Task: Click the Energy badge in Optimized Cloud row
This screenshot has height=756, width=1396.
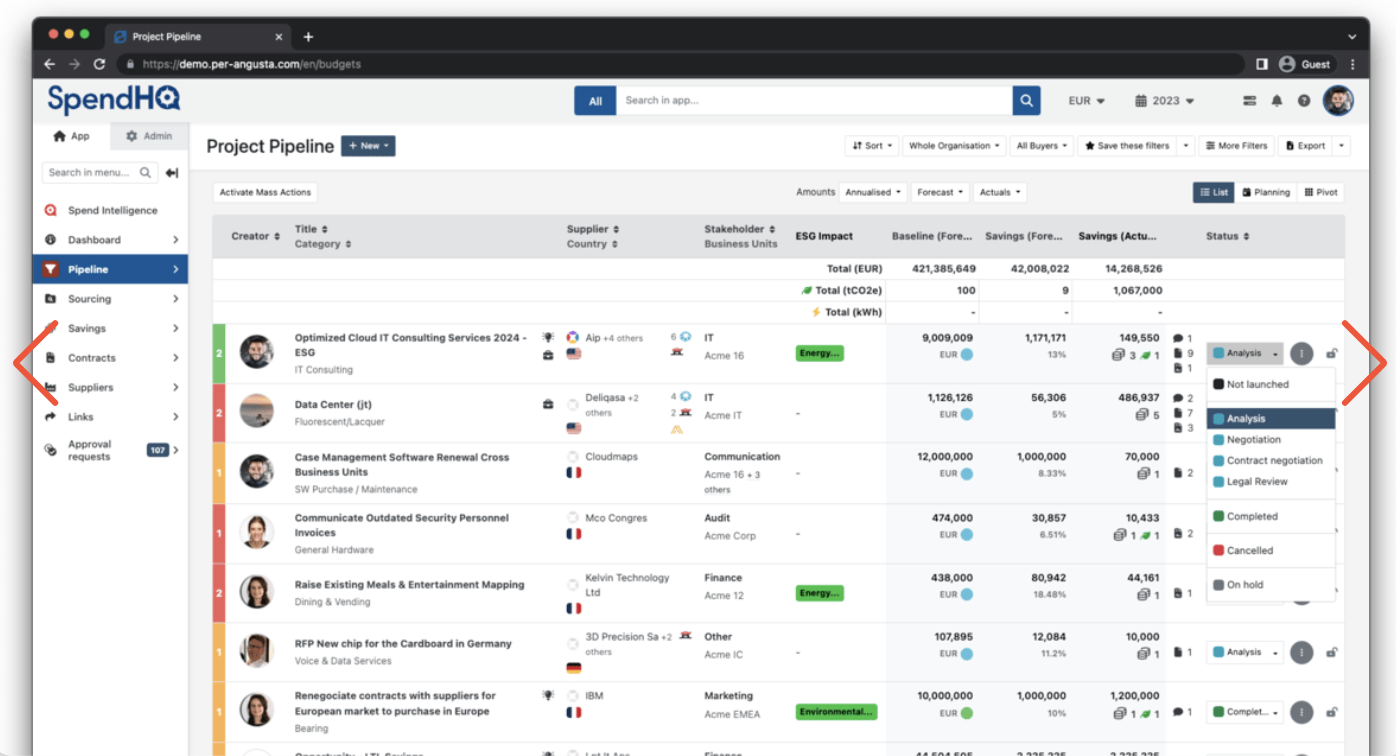Action: tap(820, 353)
